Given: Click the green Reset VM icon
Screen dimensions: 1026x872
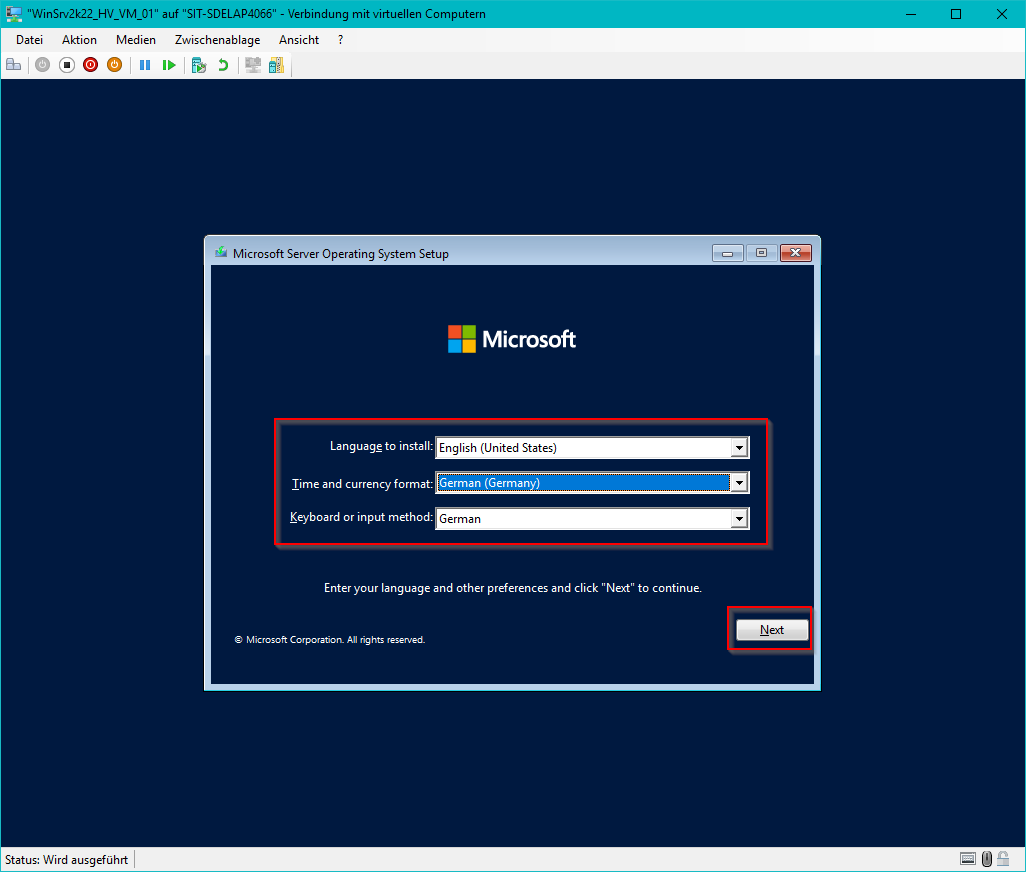Looking at the screenshot, I should tap(169, 65).
